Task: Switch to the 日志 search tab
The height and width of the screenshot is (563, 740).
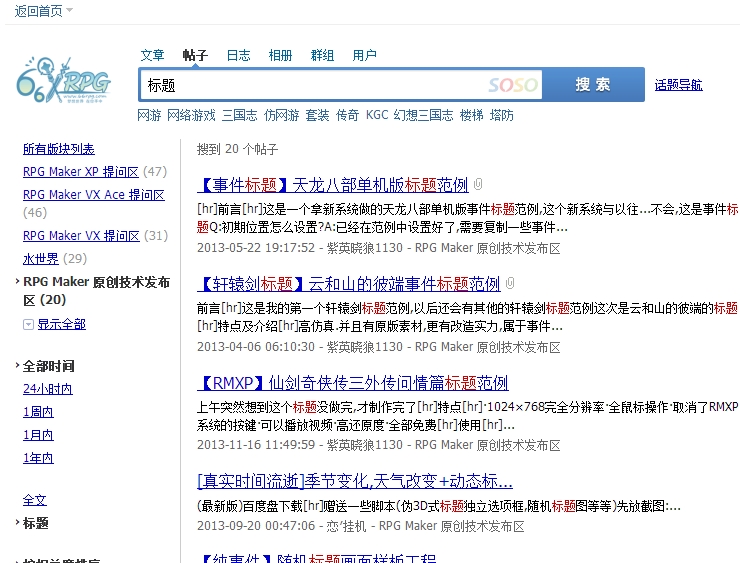Action: coord(238,55)
